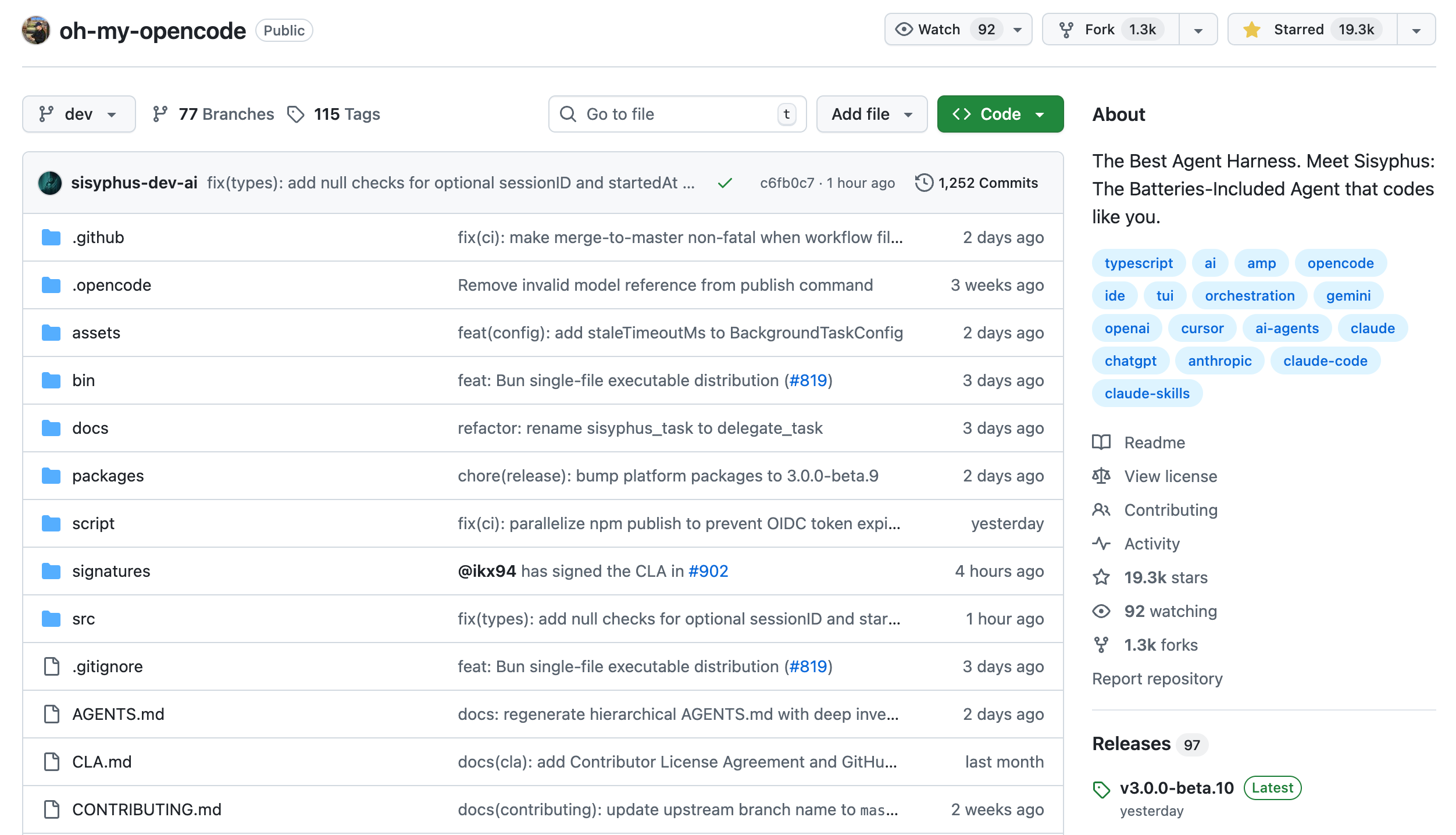This screenshot has height=835, width=1456.
Task: Open the star lists dropdown arrow
Action: pyautogui.click(x=1416, y=30)
